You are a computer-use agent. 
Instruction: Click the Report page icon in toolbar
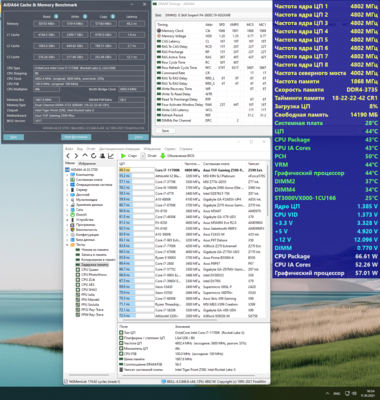pyautogui.click(x=143, y=156)
